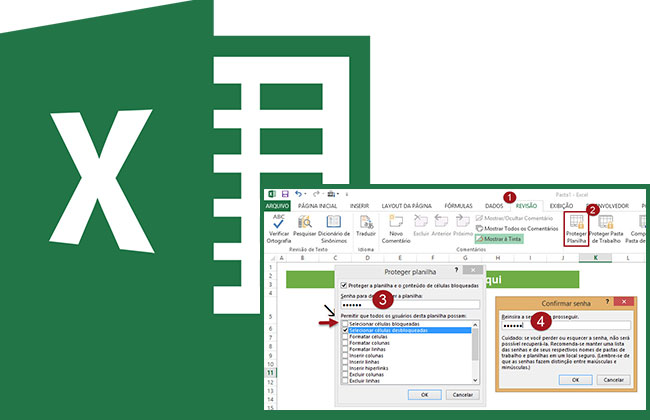Click the Save icon in quick access toolbar
Screen dimensions: 650x420
pos(285,194)
